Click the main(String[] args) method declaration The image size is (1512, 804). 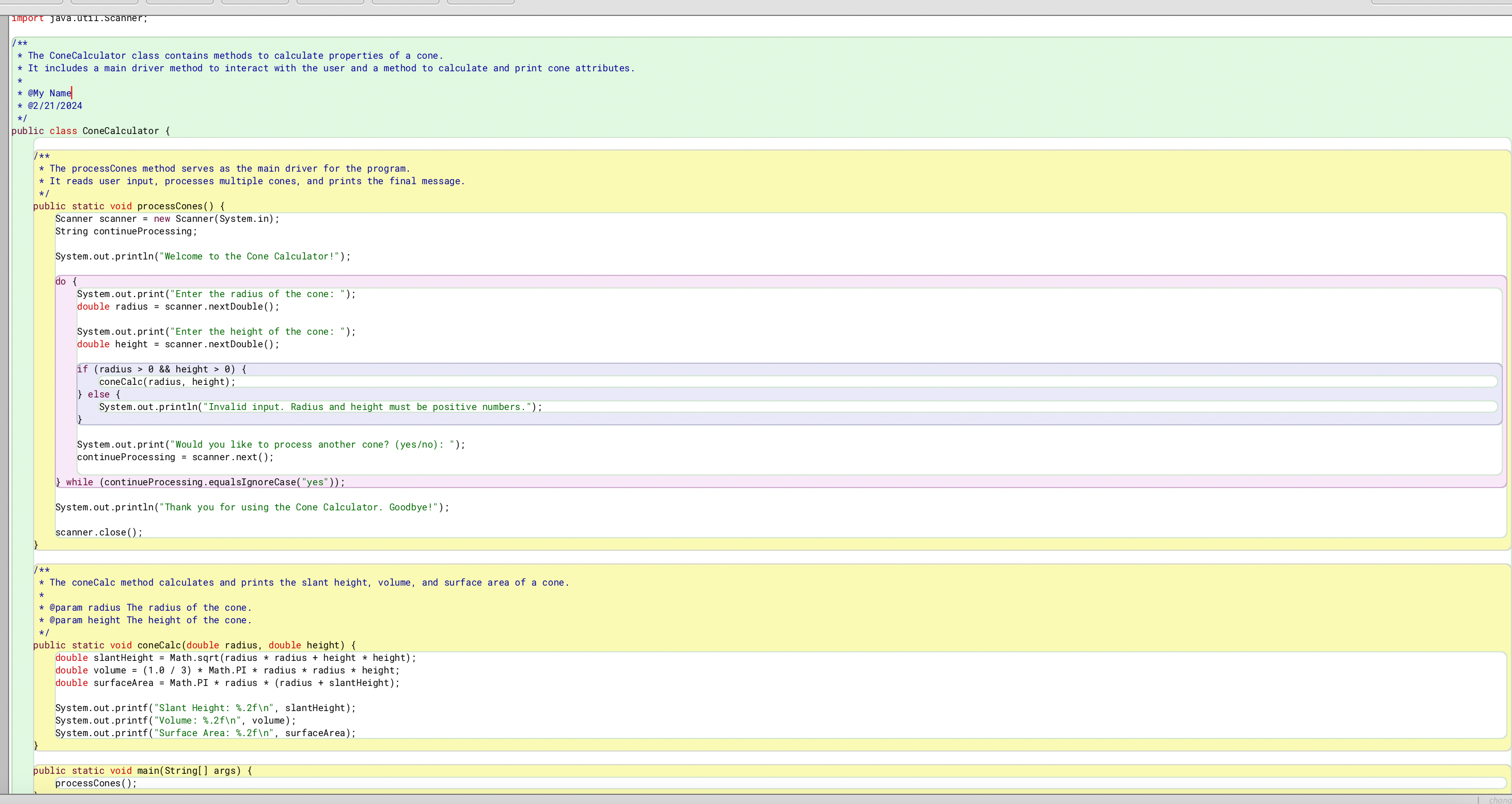(x=143, y=770)
